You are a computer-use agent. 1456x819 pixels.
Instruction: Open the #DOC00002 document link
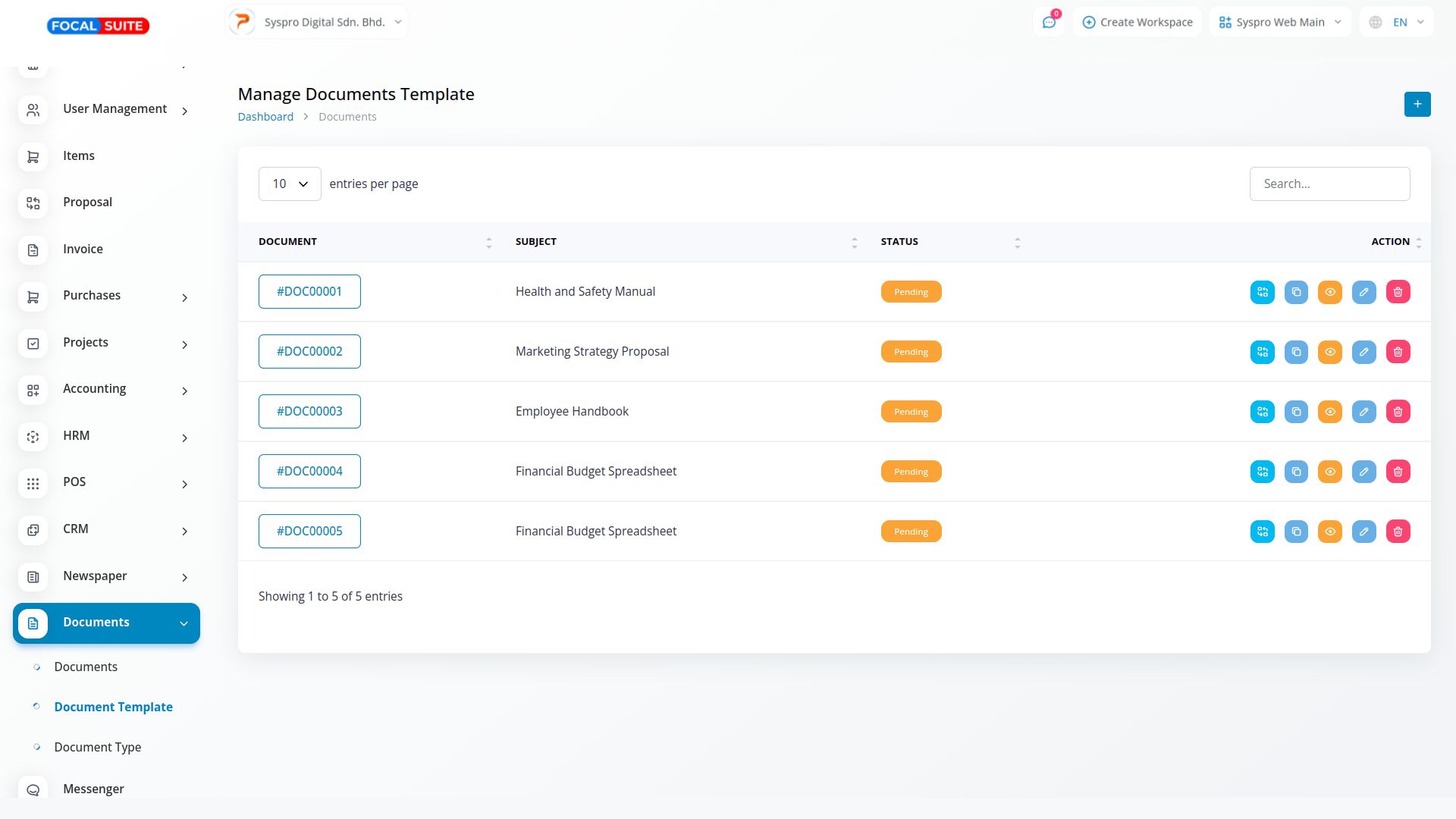[x=309, y=351]
